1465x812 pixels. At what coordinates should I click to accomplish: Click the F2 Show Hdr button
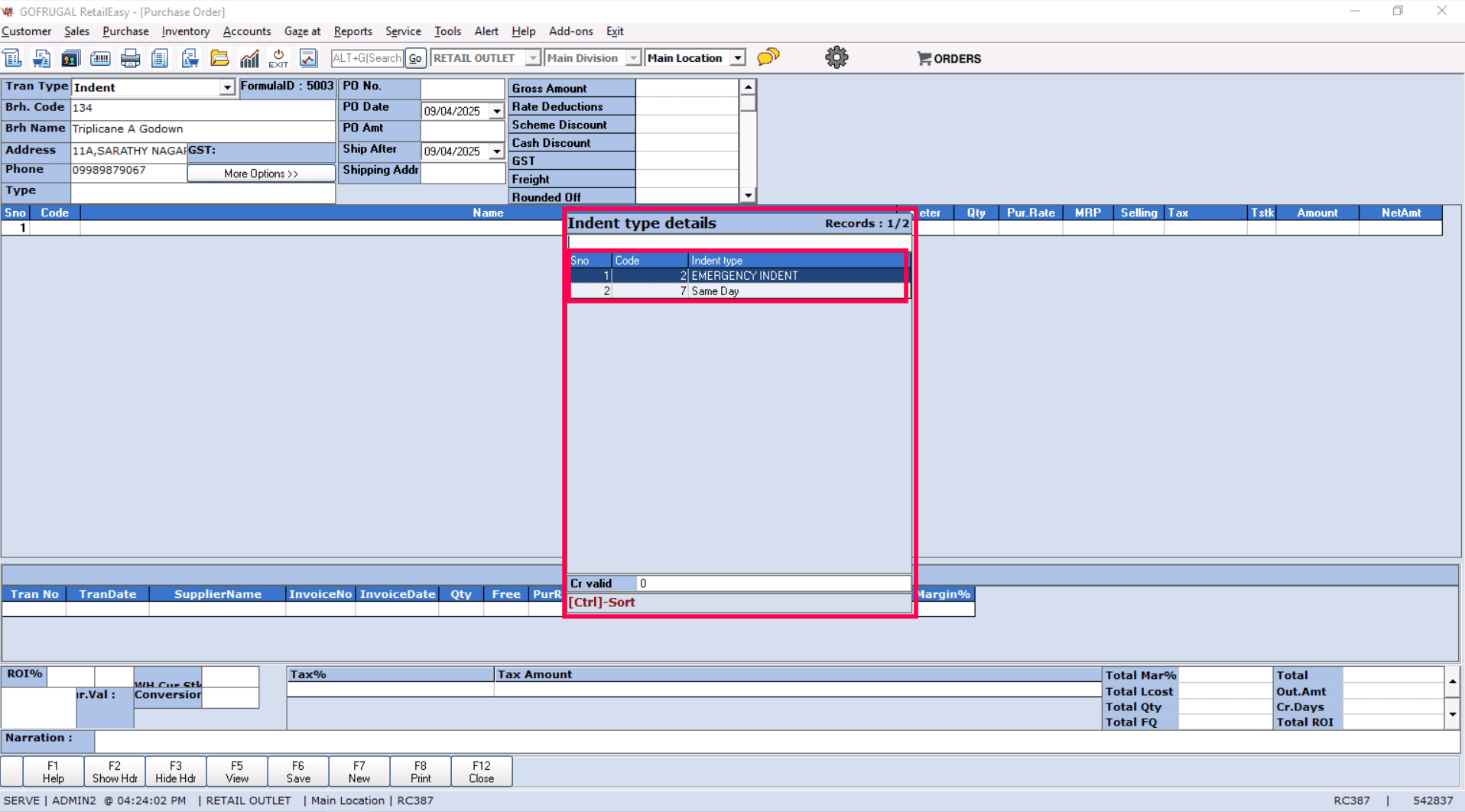coord(115,771)
